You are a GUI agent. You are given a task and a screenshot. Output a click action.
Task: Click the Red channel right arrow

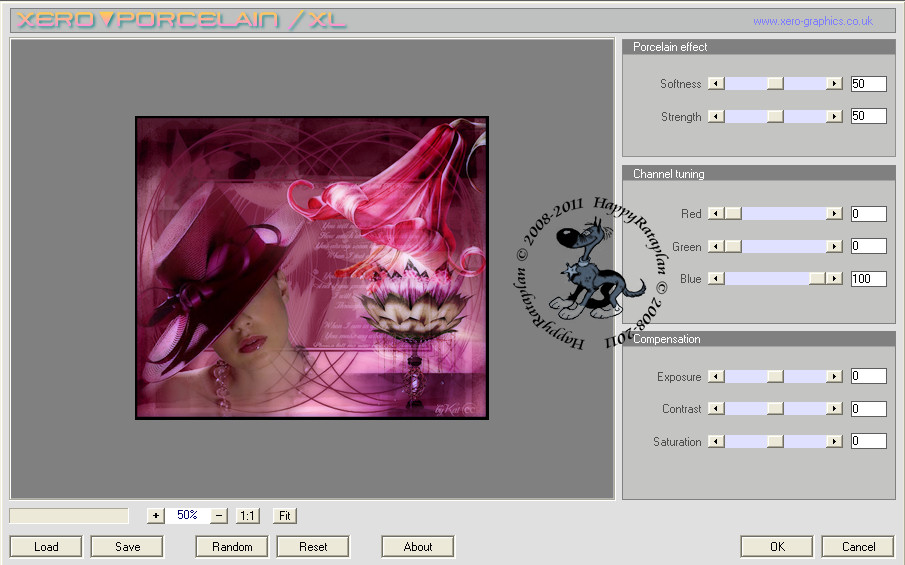pos(834,214)
